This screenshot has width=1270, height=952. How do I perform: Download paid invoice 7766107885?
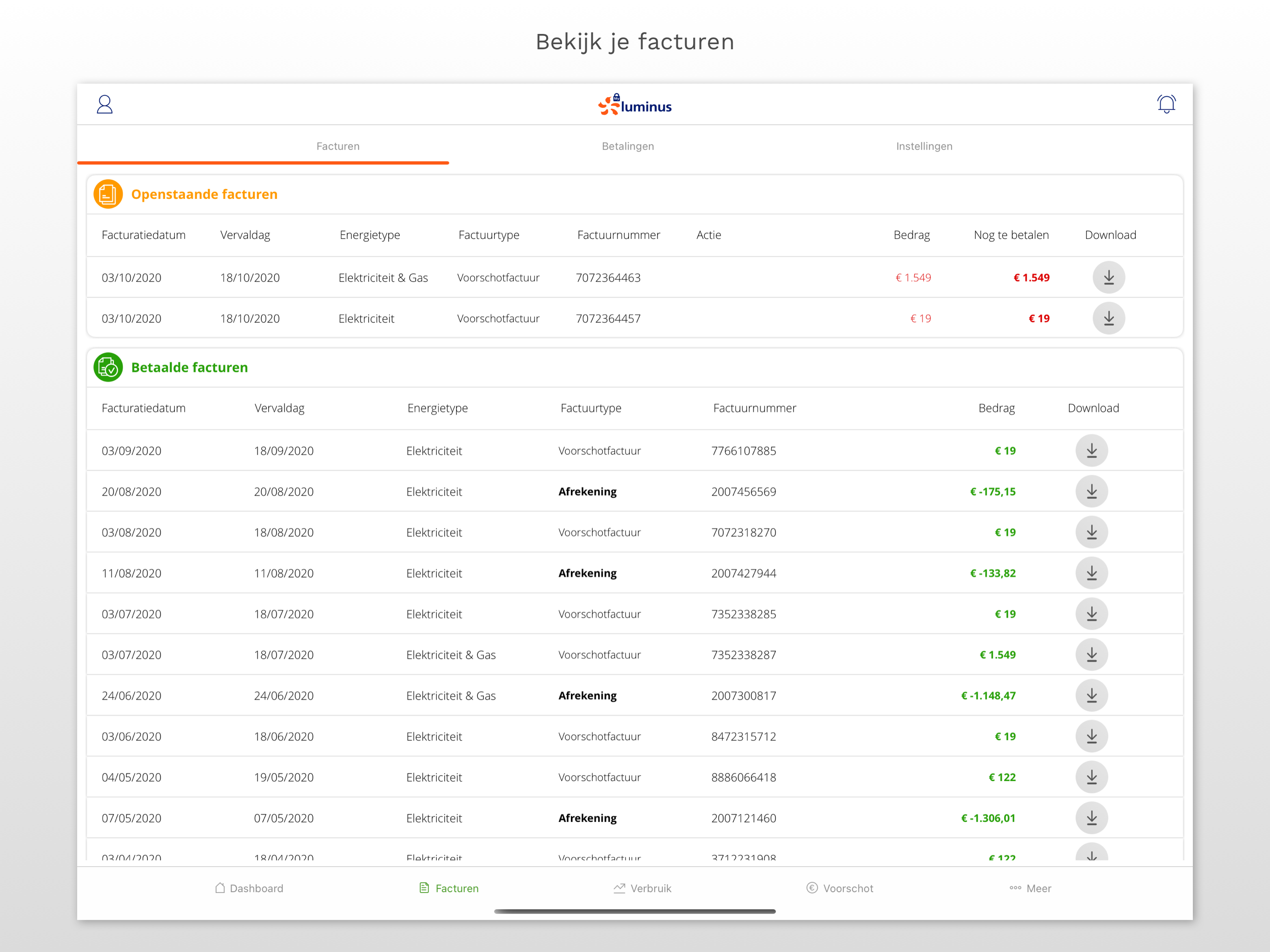pos(1091,451)
